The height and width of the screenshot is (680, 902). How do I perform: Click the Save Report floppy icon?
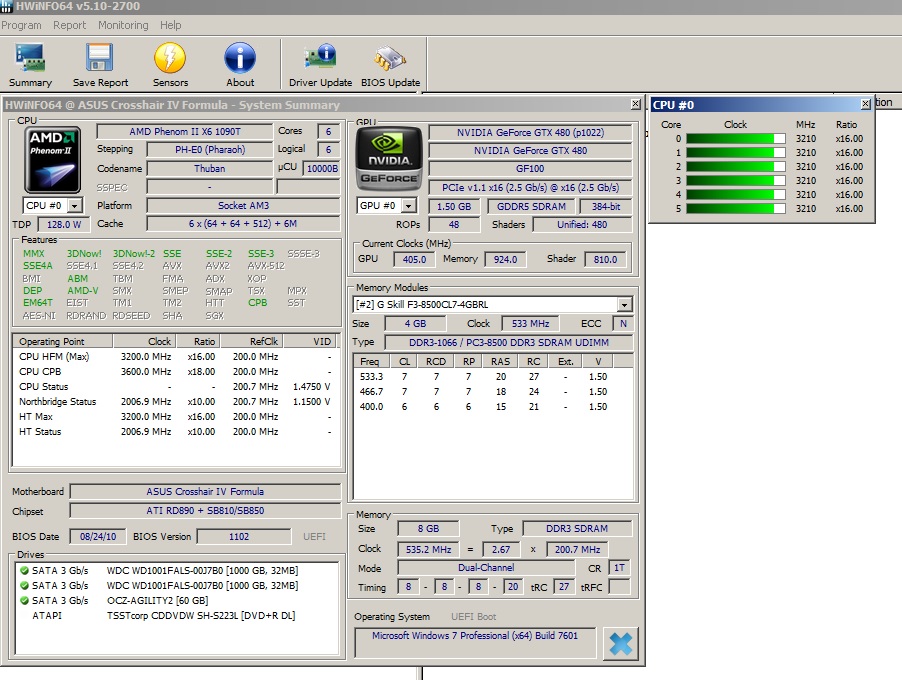[100, 64]
